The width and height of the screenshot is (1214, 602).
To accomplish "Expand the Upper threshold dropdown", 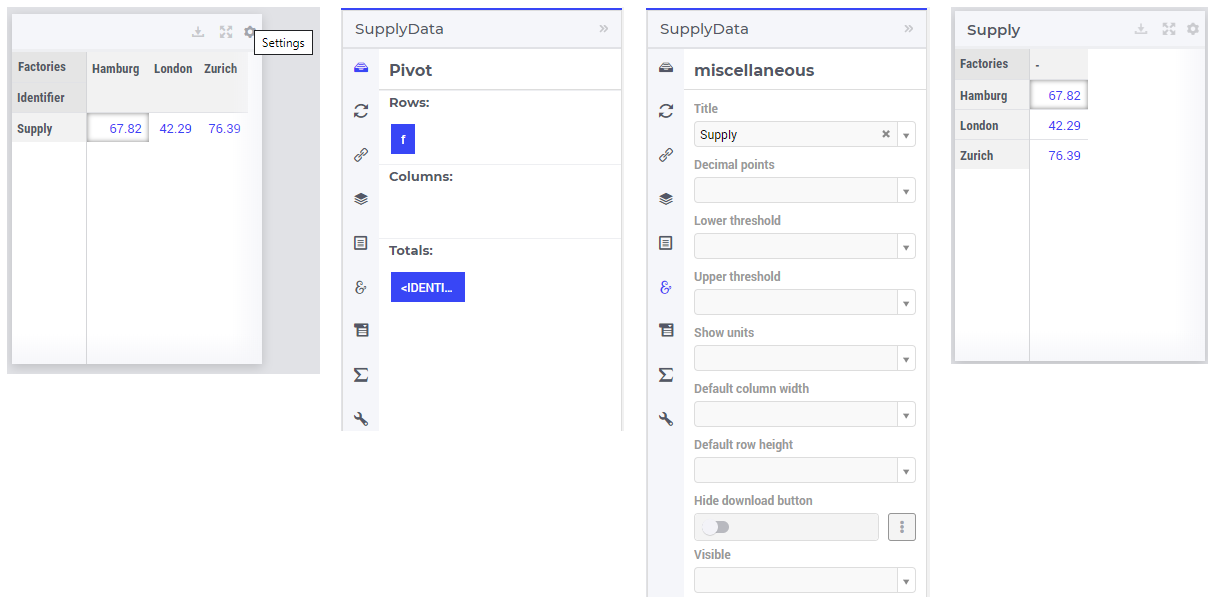I will (805, 302).
